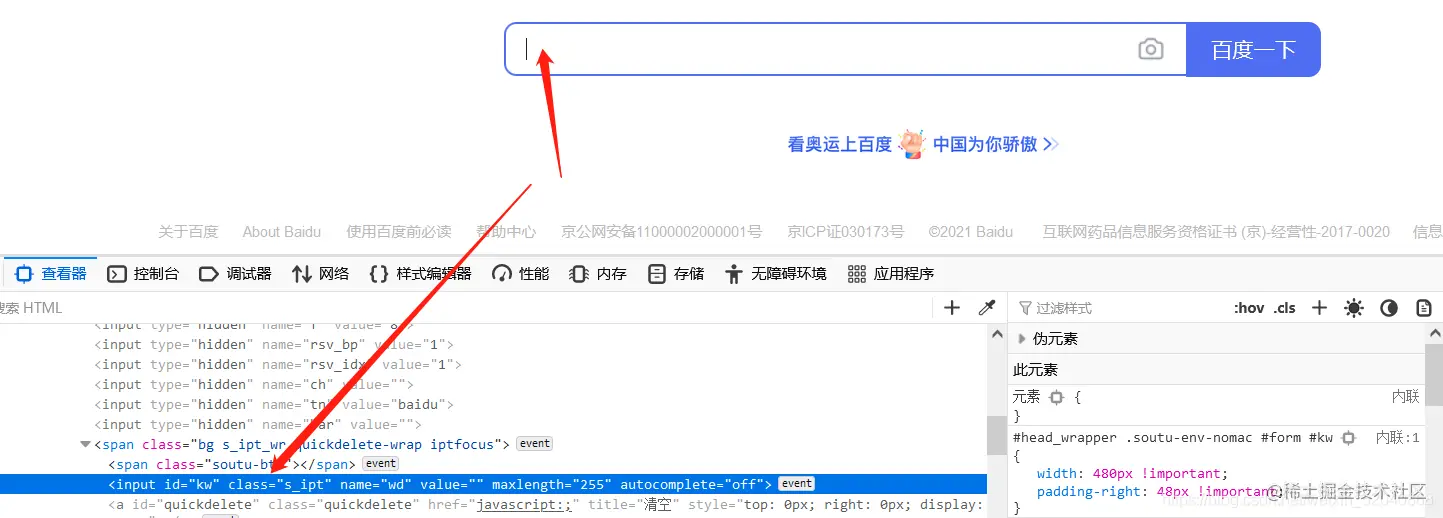Switch to the 存储 storage tab
Image resolution: width=1443 pixels, height=518 pixels.
(676, 273)
